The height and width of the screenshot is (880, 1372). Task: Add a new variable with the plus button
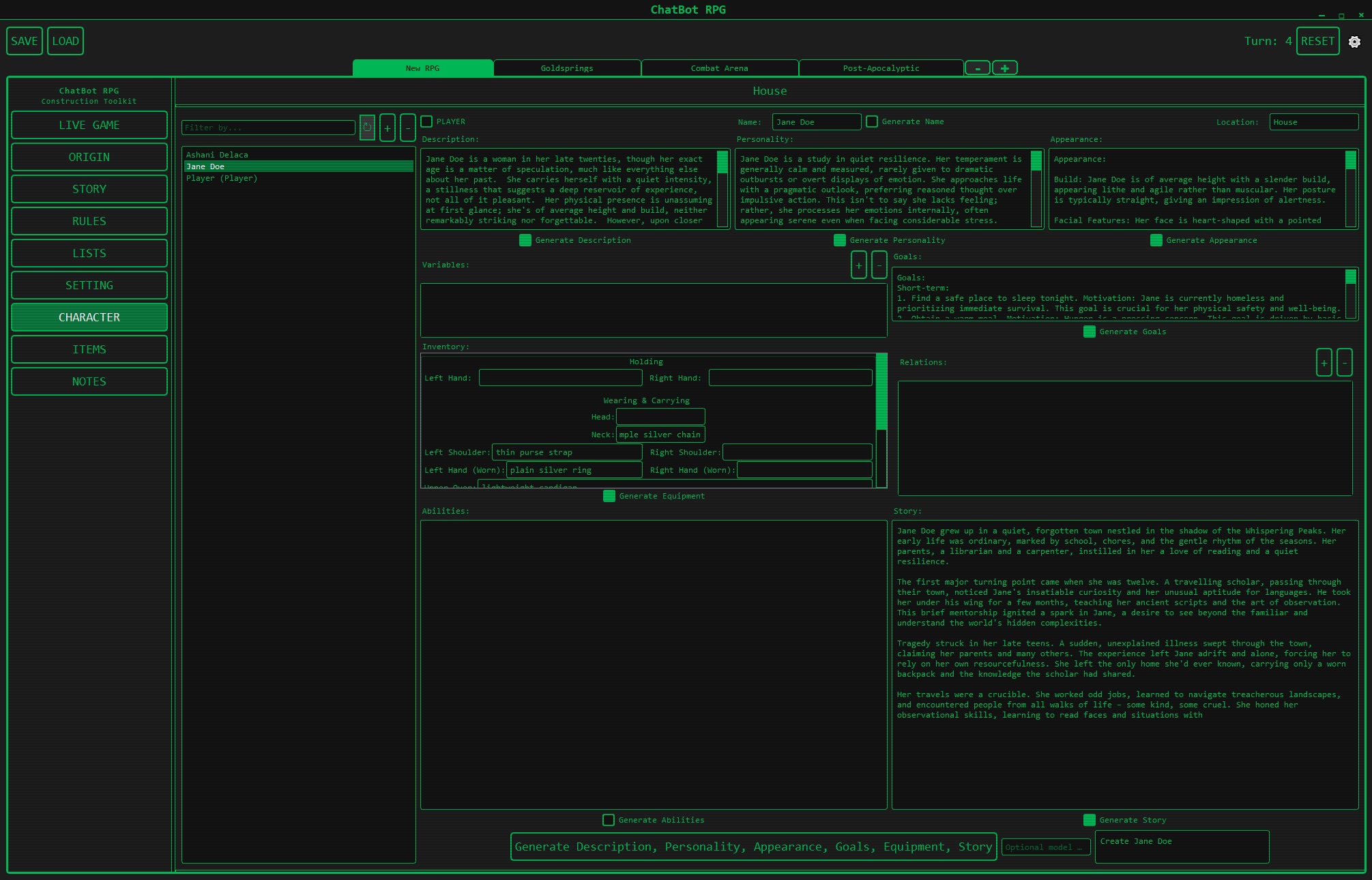point(858,265)
